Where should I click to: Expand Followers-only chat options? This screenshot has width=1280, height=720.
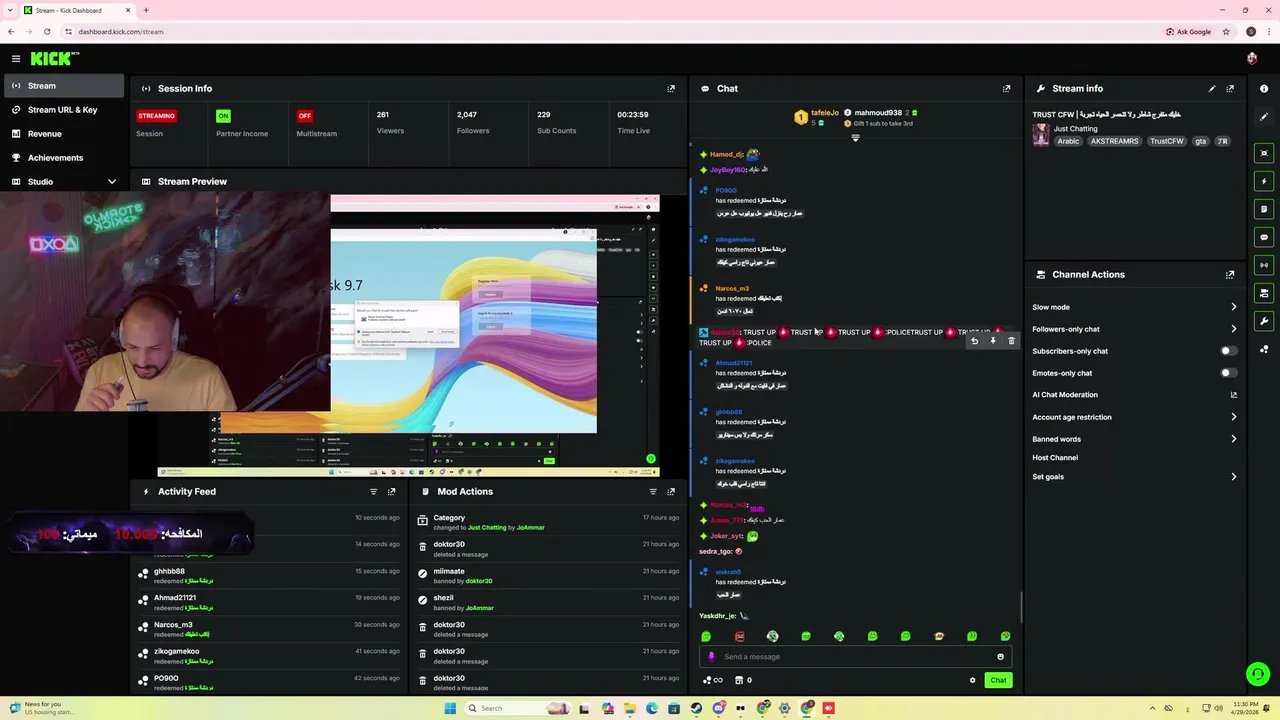click(1233, 329)
